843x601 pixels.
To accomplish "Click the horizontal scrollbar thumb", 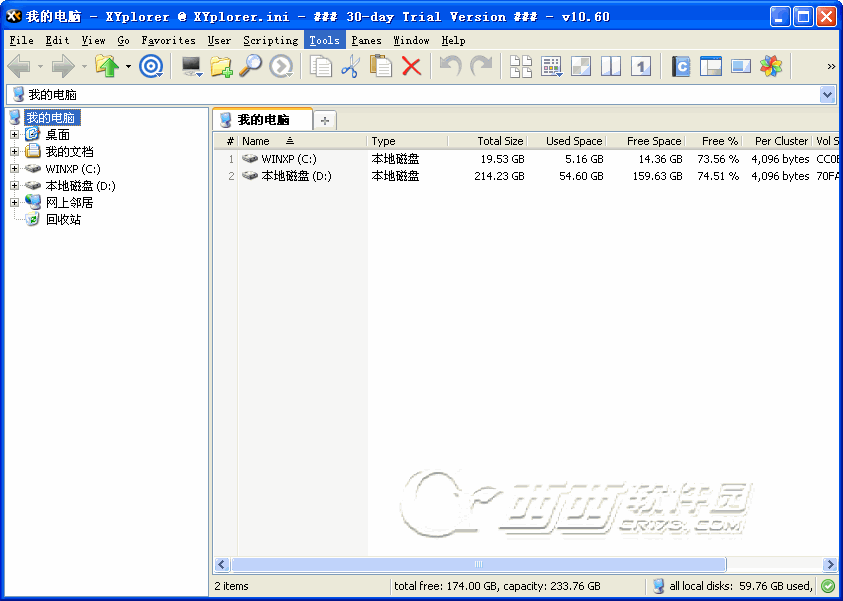I will tap(478, 564).
